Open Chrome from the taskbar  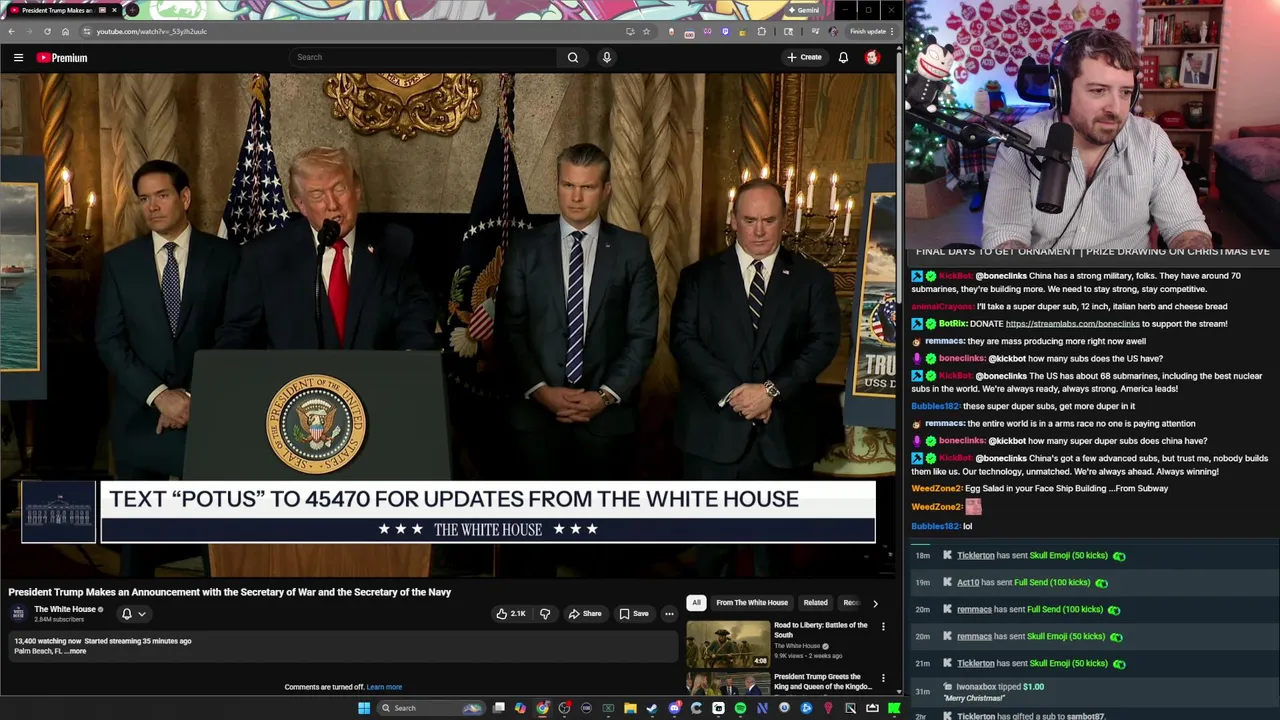pos(542,708)
